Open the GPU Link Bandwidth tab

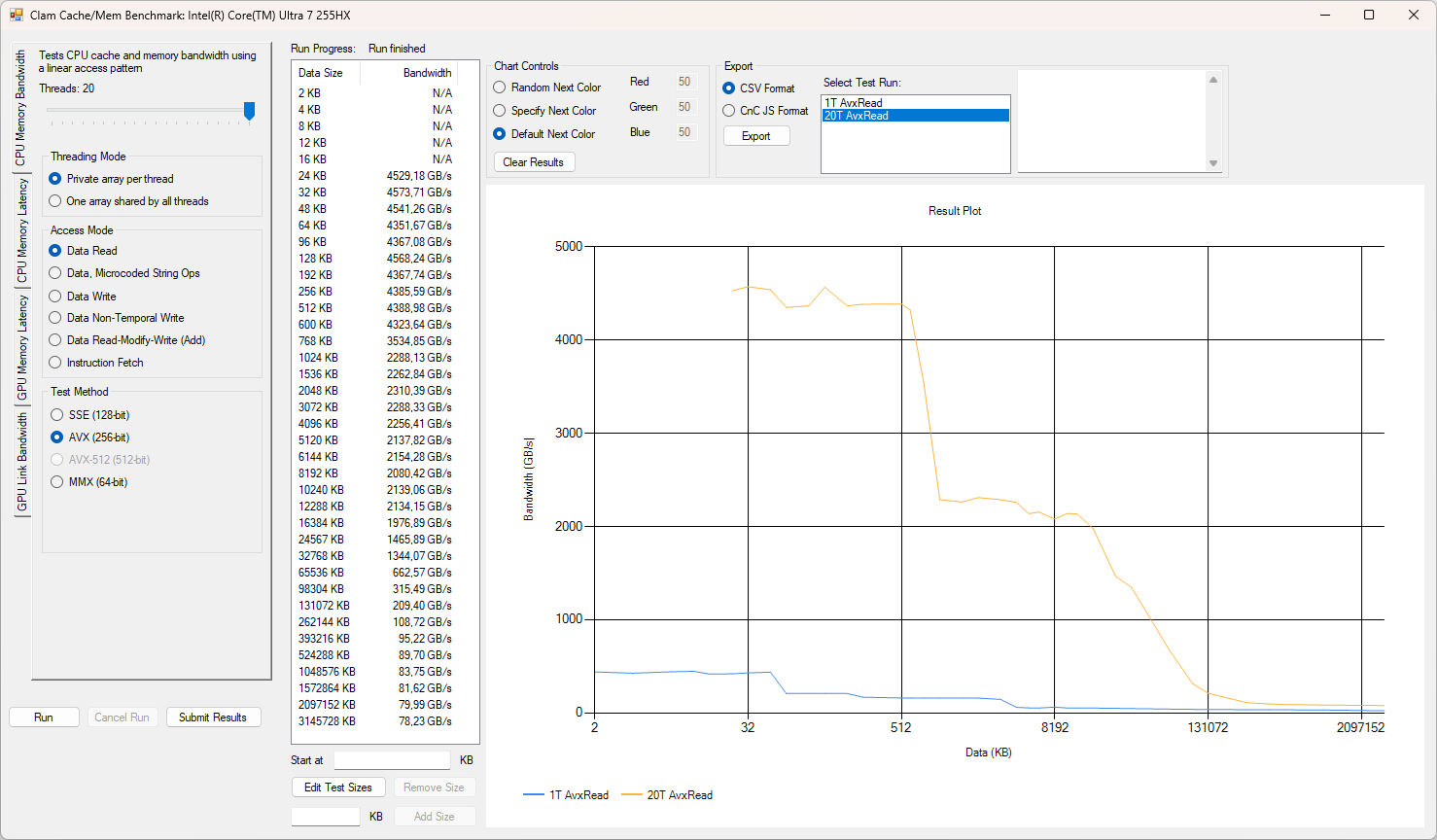[21, 463]
